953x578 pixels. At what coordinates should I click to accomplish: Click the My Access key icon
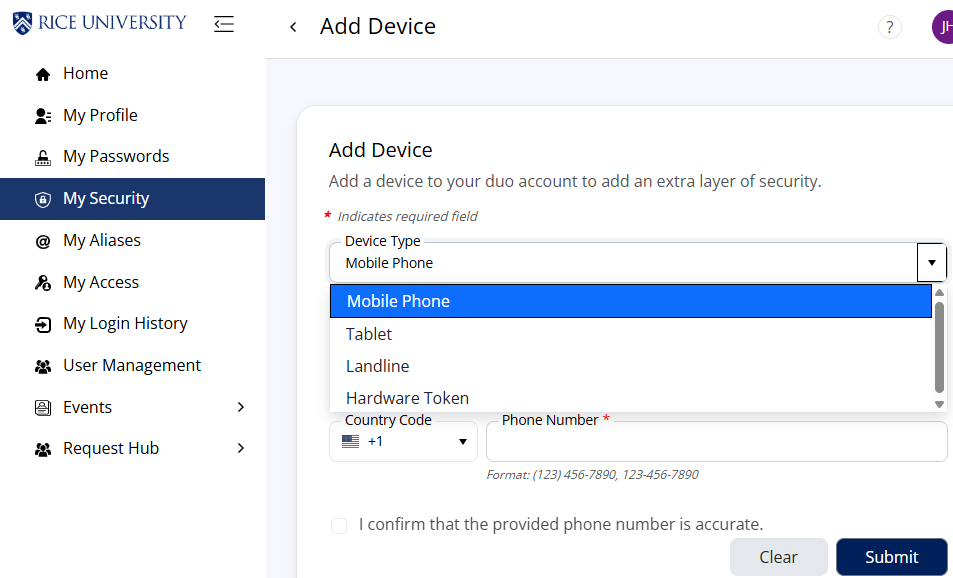coord(43,283)
